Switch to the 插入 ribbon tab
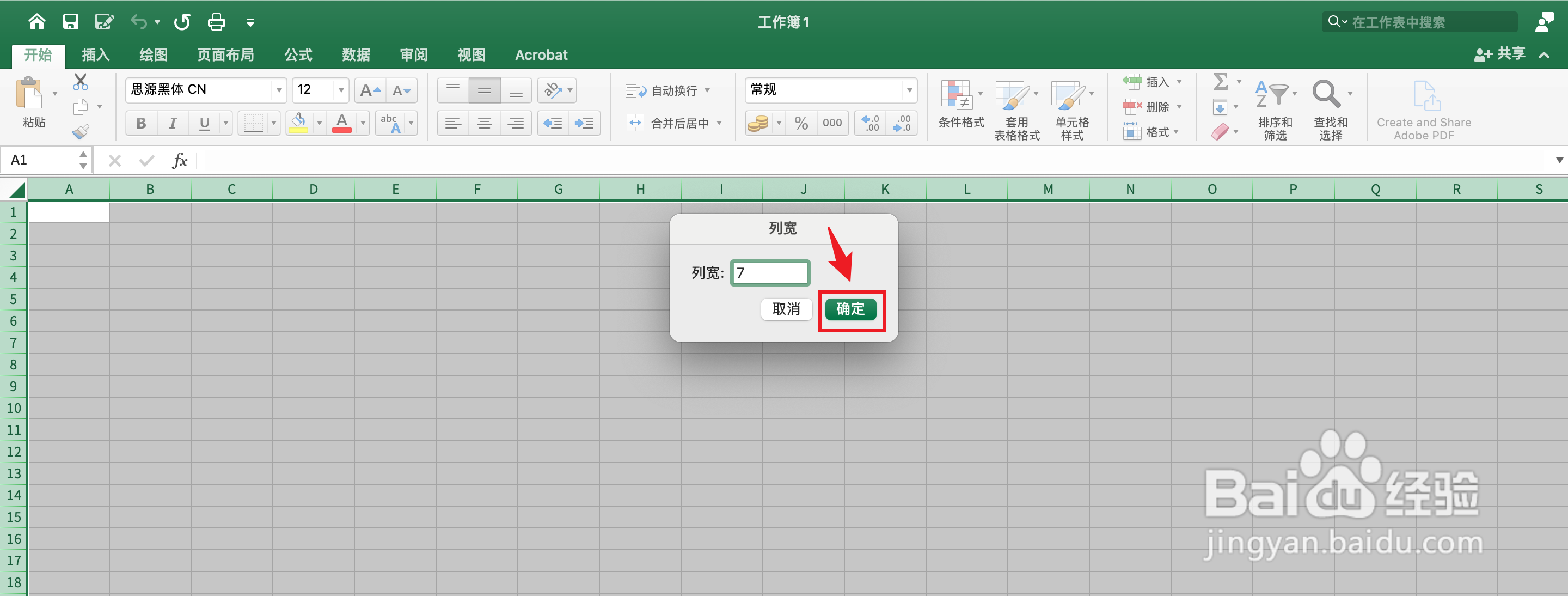The width and height of the screenshot is (1568, 596). (95, 55)
